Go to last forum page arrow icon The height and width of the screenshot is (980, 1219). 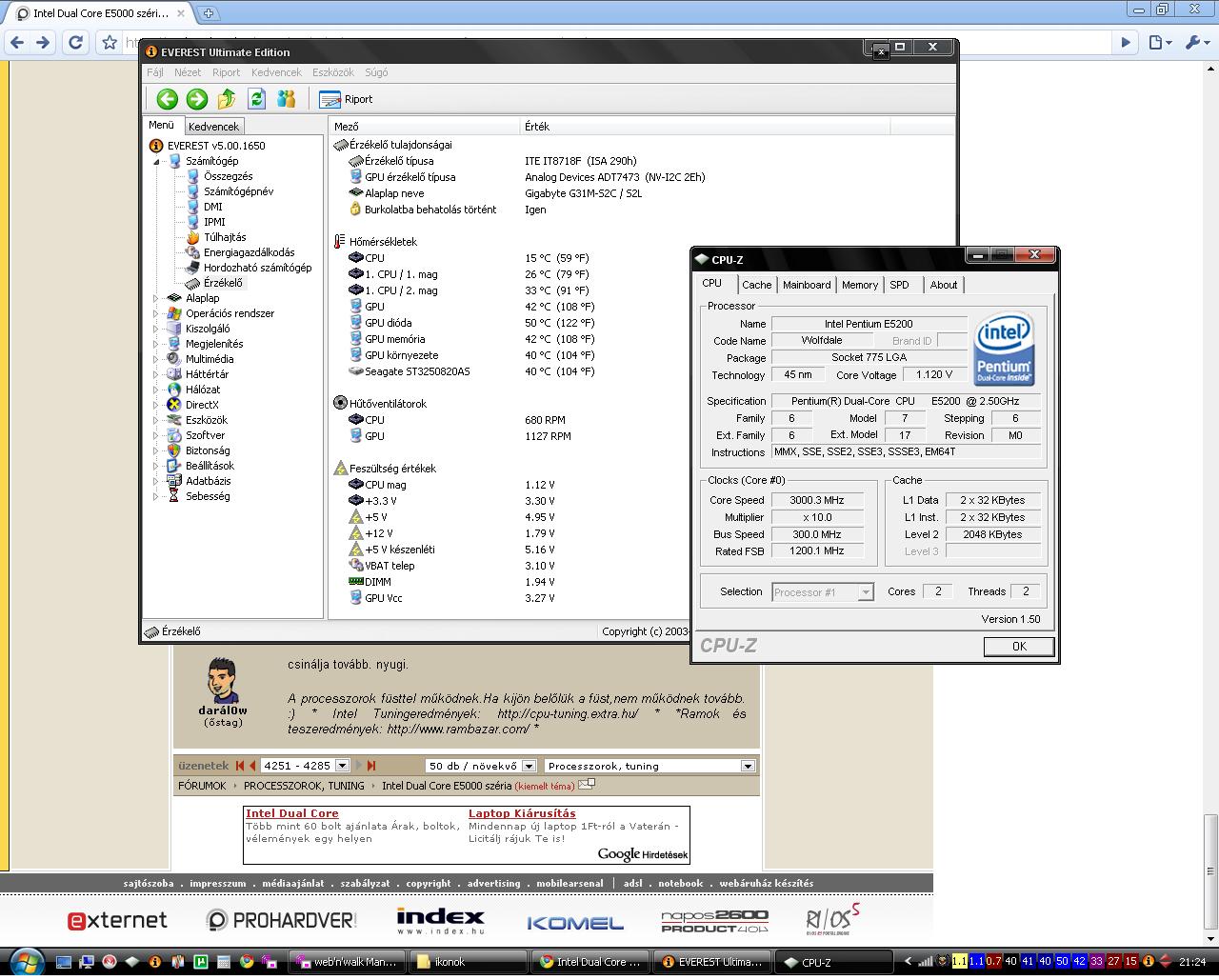tap(371, 766)
